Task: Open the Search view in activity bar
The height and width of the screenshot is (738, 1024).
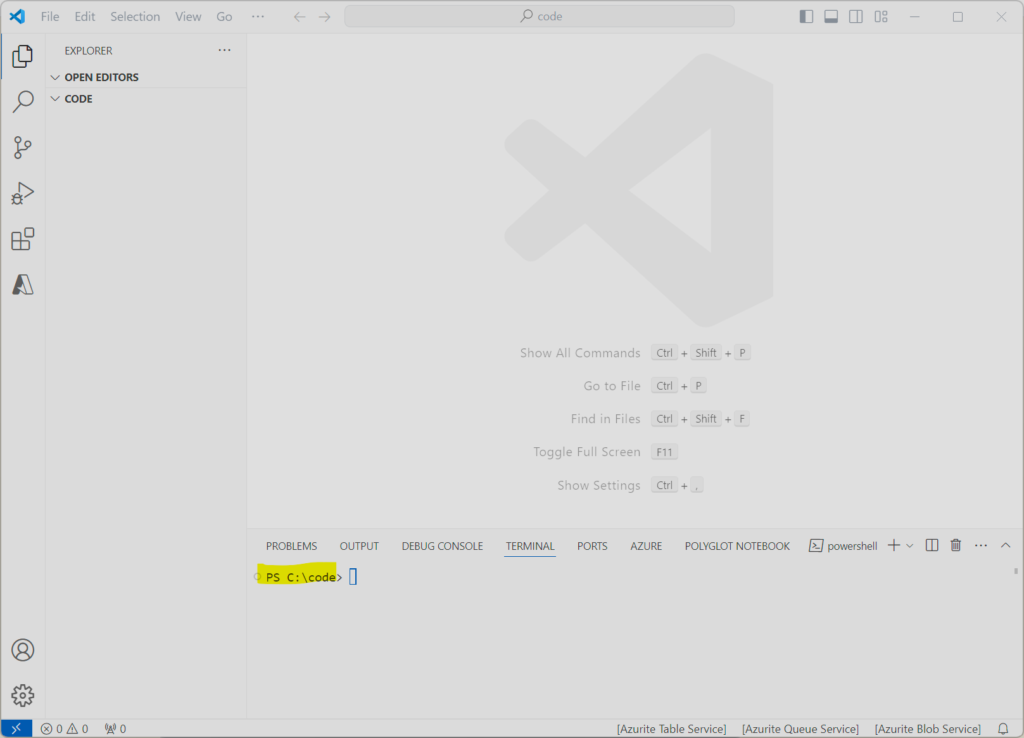Action: pos(22,102)
